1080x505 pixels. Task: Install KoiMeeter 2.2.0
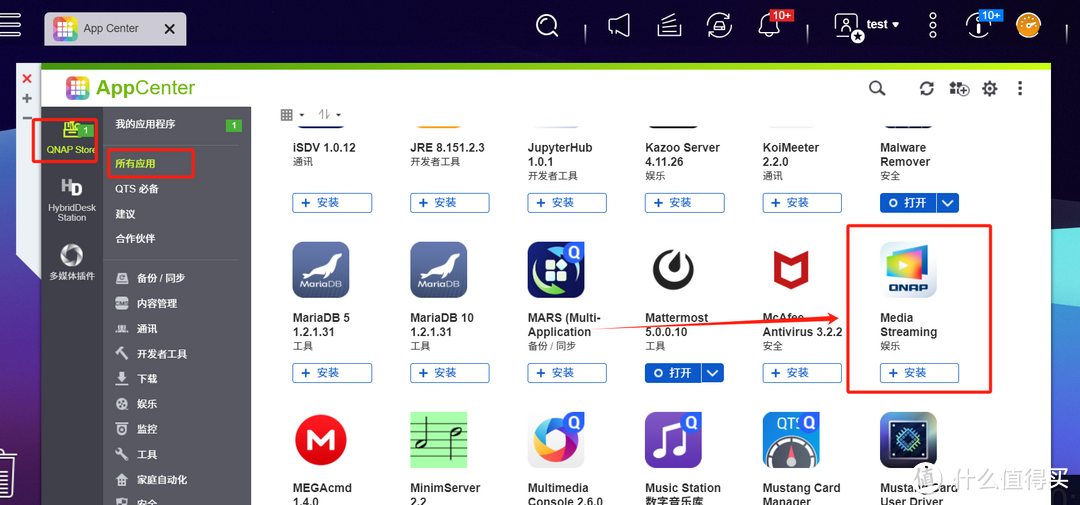[802, 203]
